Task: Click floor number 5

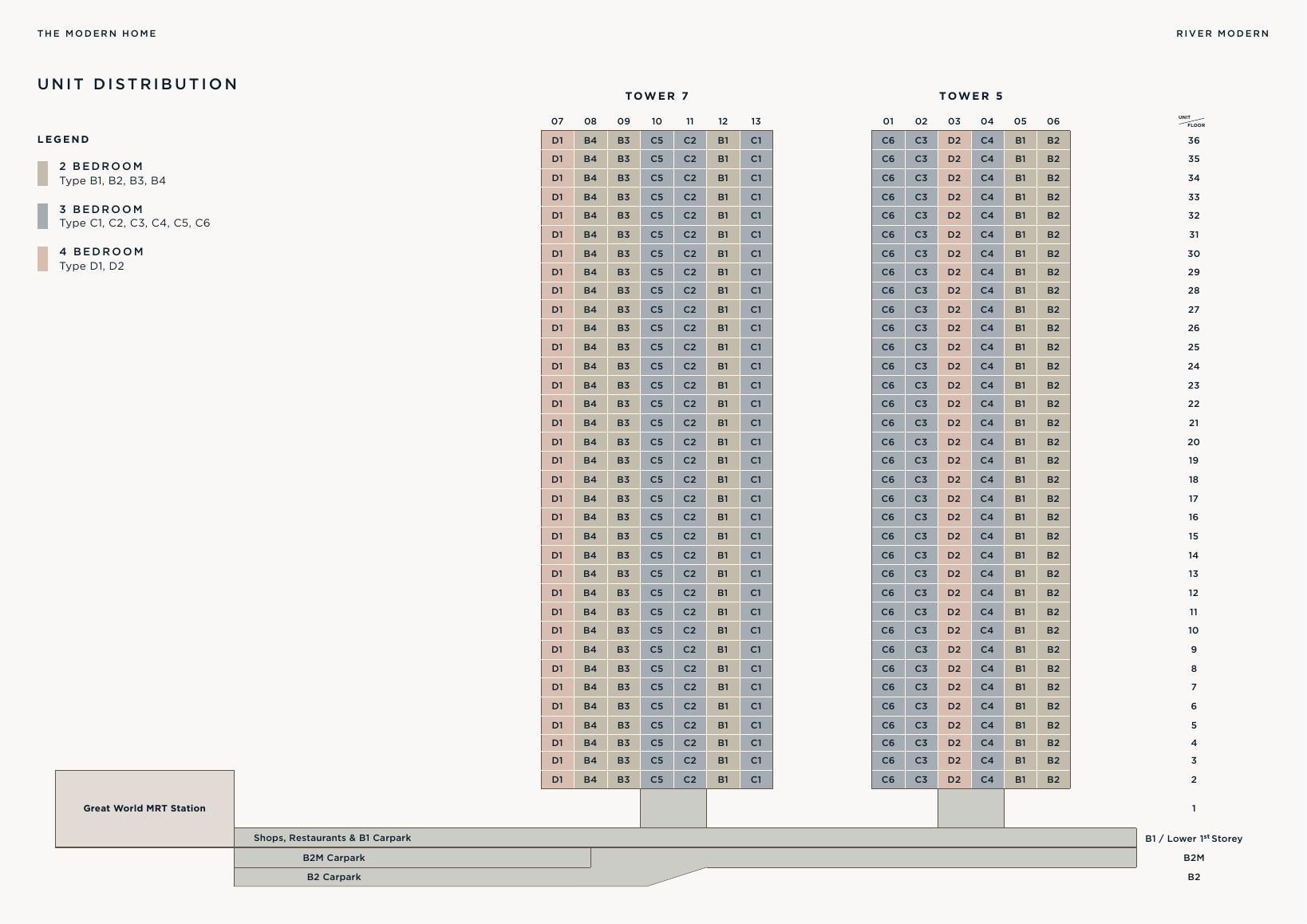Action: tap(1194, 725)
